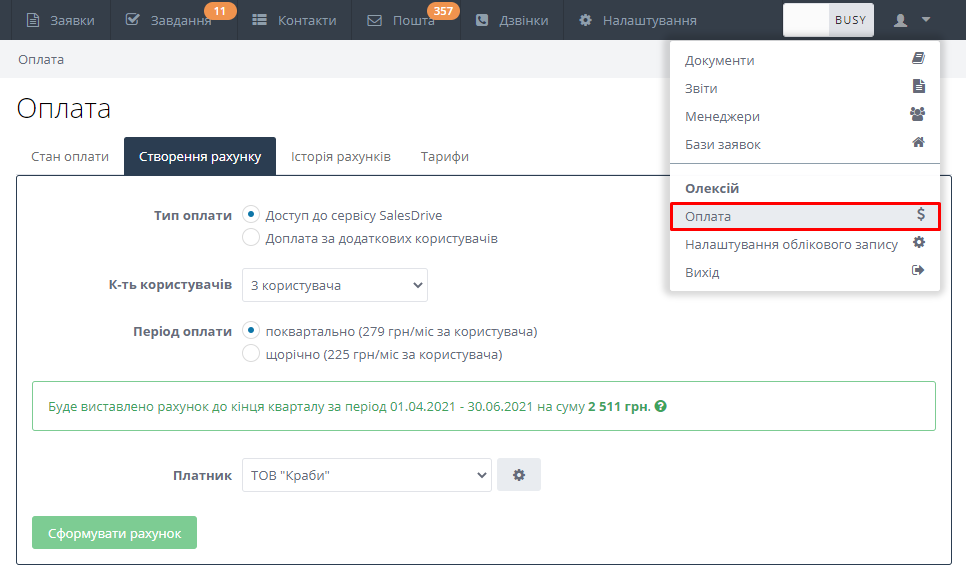Collapse the user profile menu in header
The width and height of the screenshot is (966, 570).
tap(911, 20)
